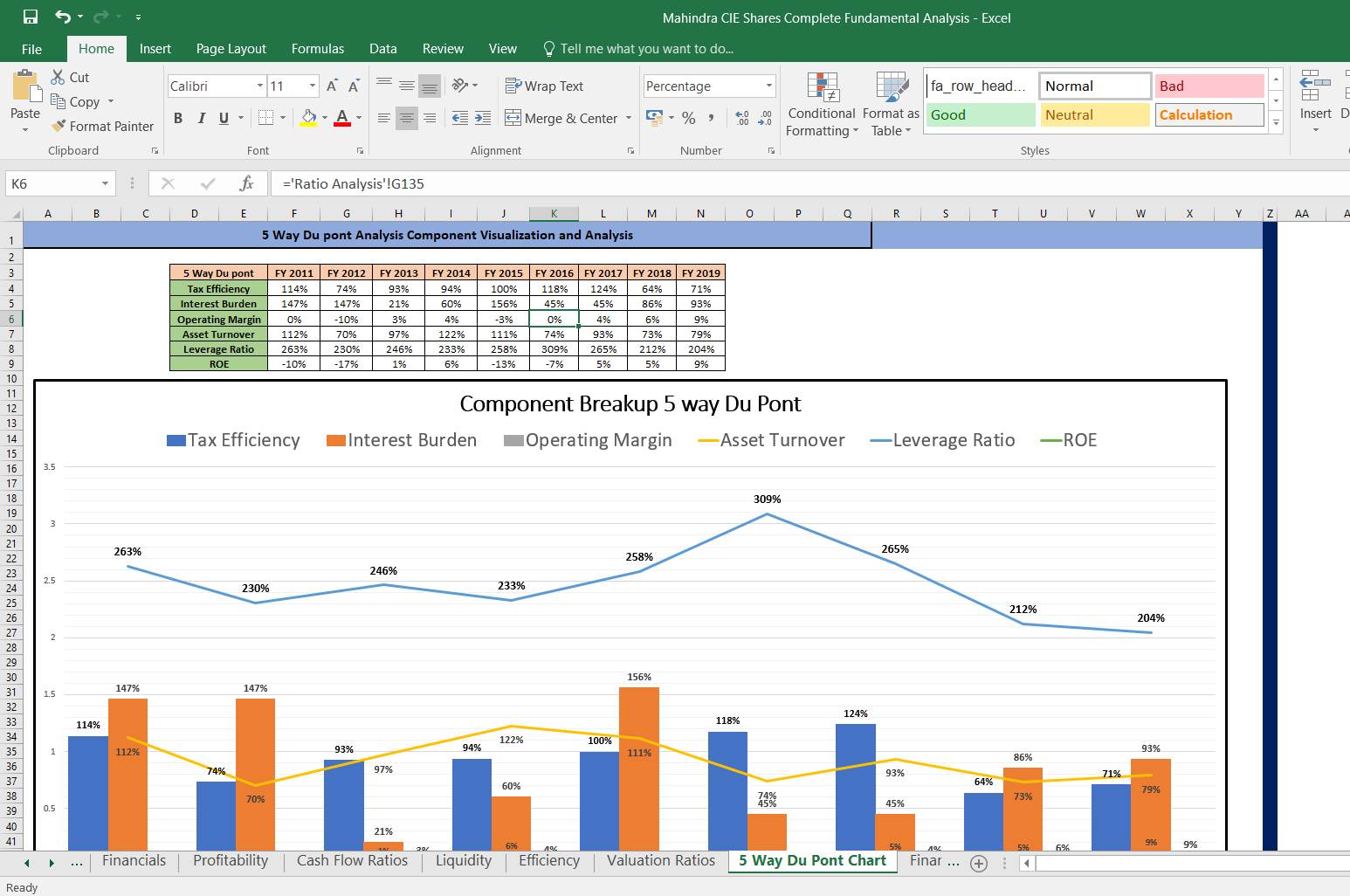Open the Name Box dropdown arrow

point(105,183)
